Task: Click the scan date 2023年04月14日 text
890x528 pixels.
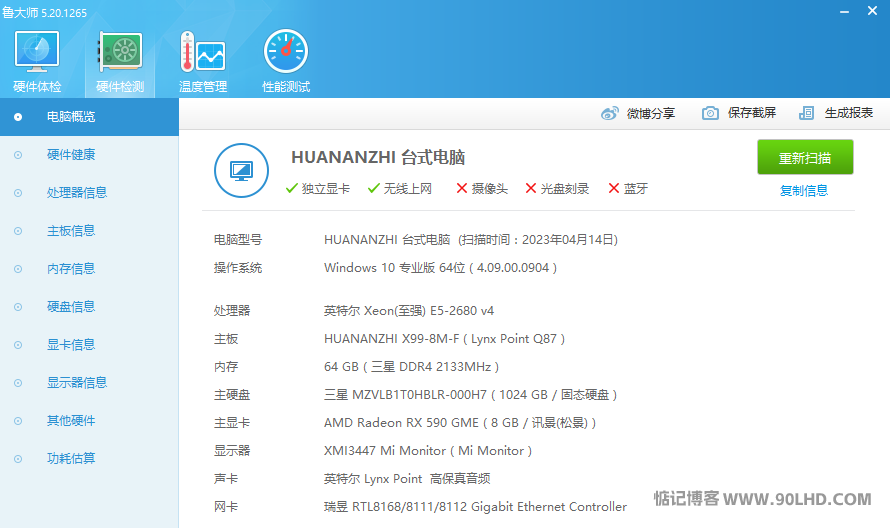Action: point(568,240)
